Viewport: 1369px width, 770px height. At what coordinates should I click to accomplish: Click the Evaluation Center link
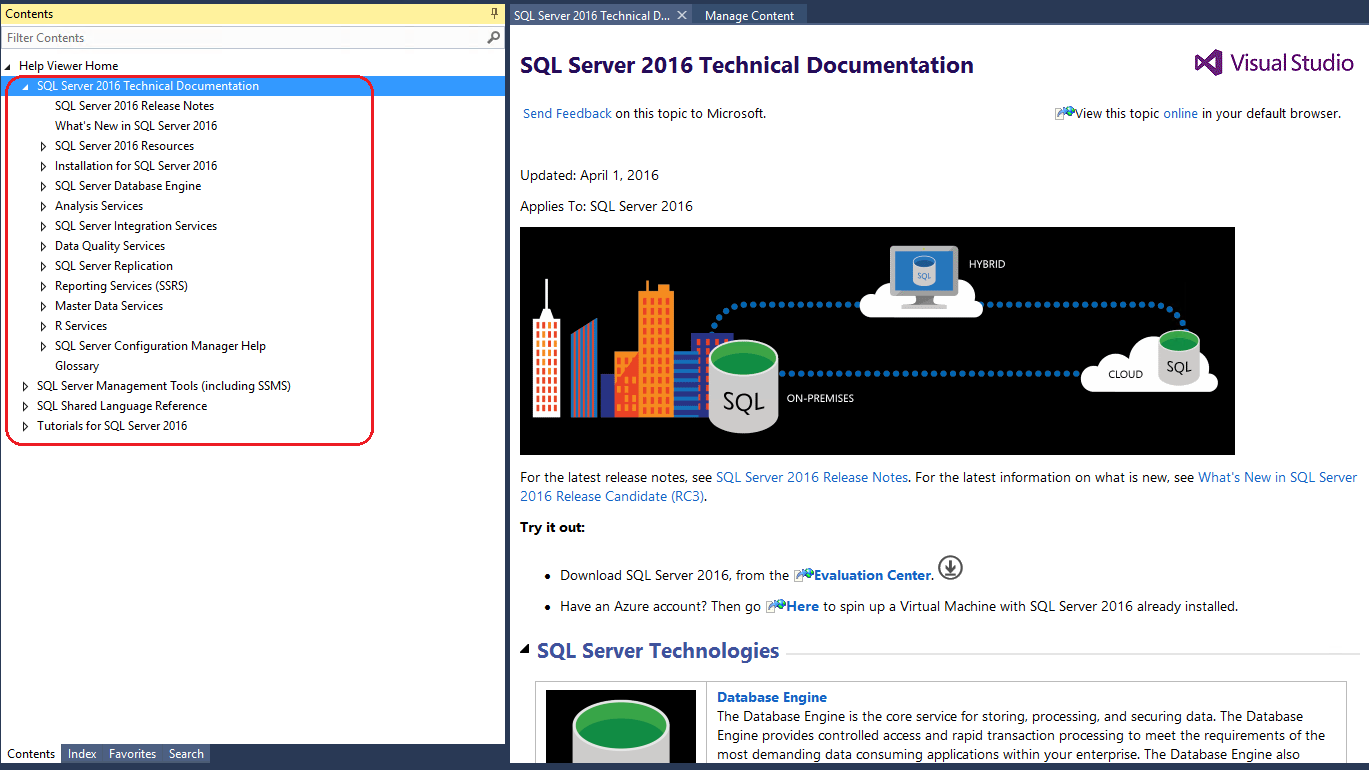click(872, 576)
